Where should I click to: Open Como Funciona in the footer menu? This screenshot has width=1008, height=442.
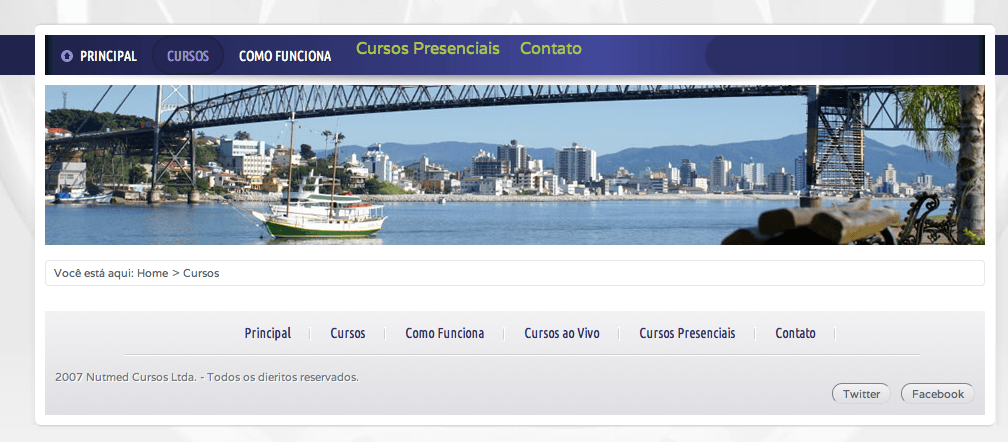point(445,333)
